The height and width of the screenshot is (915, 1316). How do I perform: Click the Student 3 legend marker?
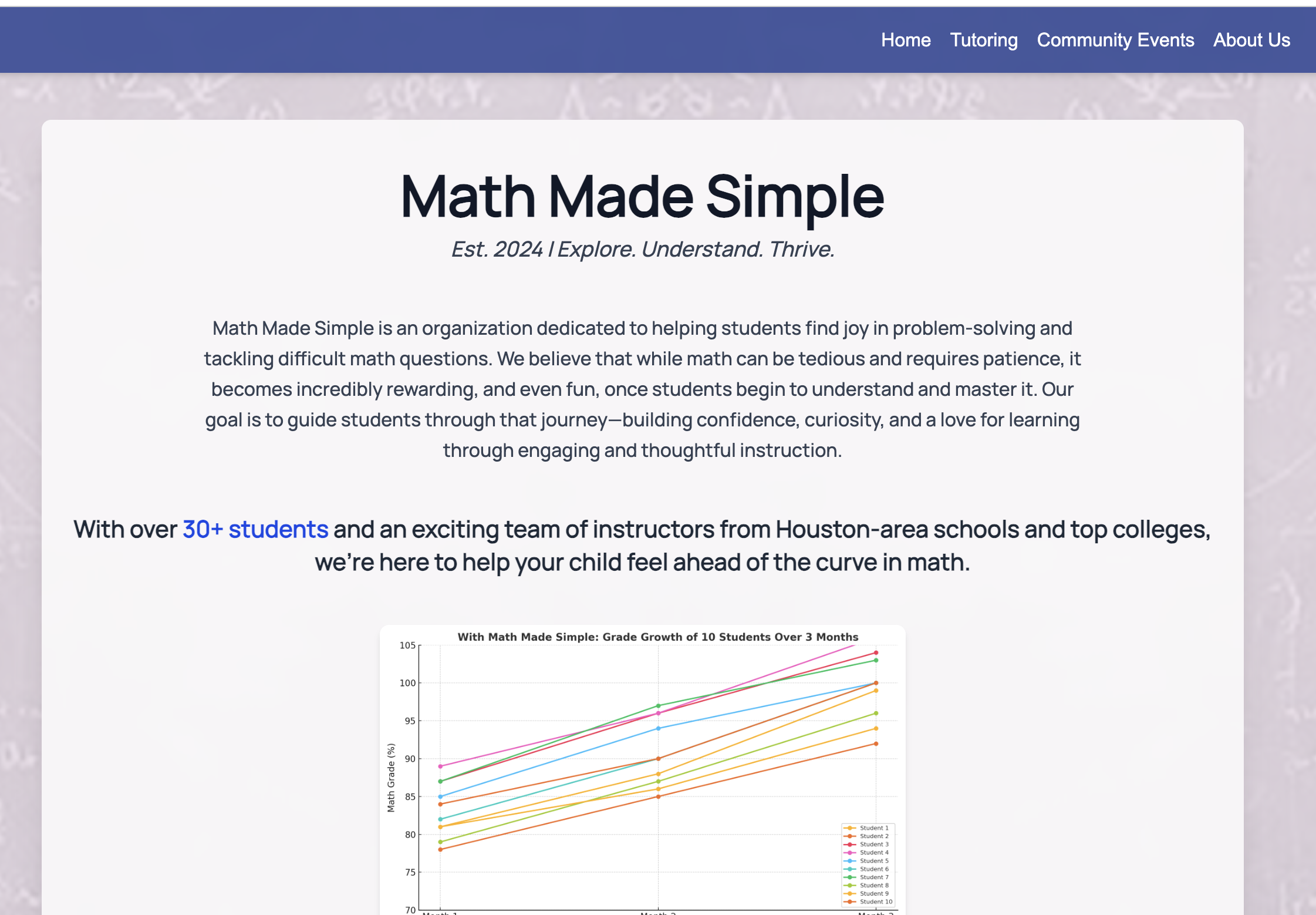851,844
